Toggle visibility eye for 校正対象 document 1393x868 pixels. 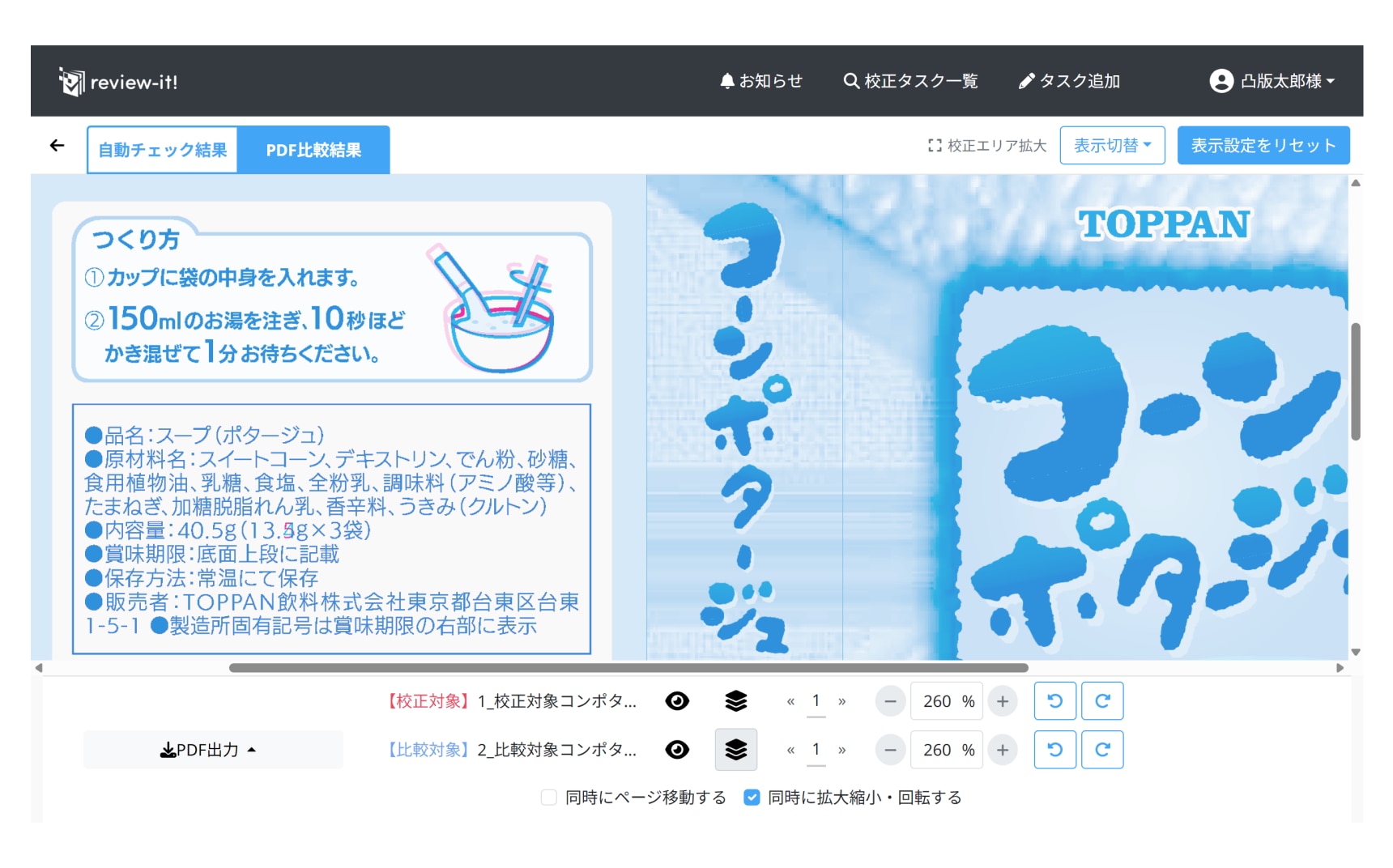[677, 701]
